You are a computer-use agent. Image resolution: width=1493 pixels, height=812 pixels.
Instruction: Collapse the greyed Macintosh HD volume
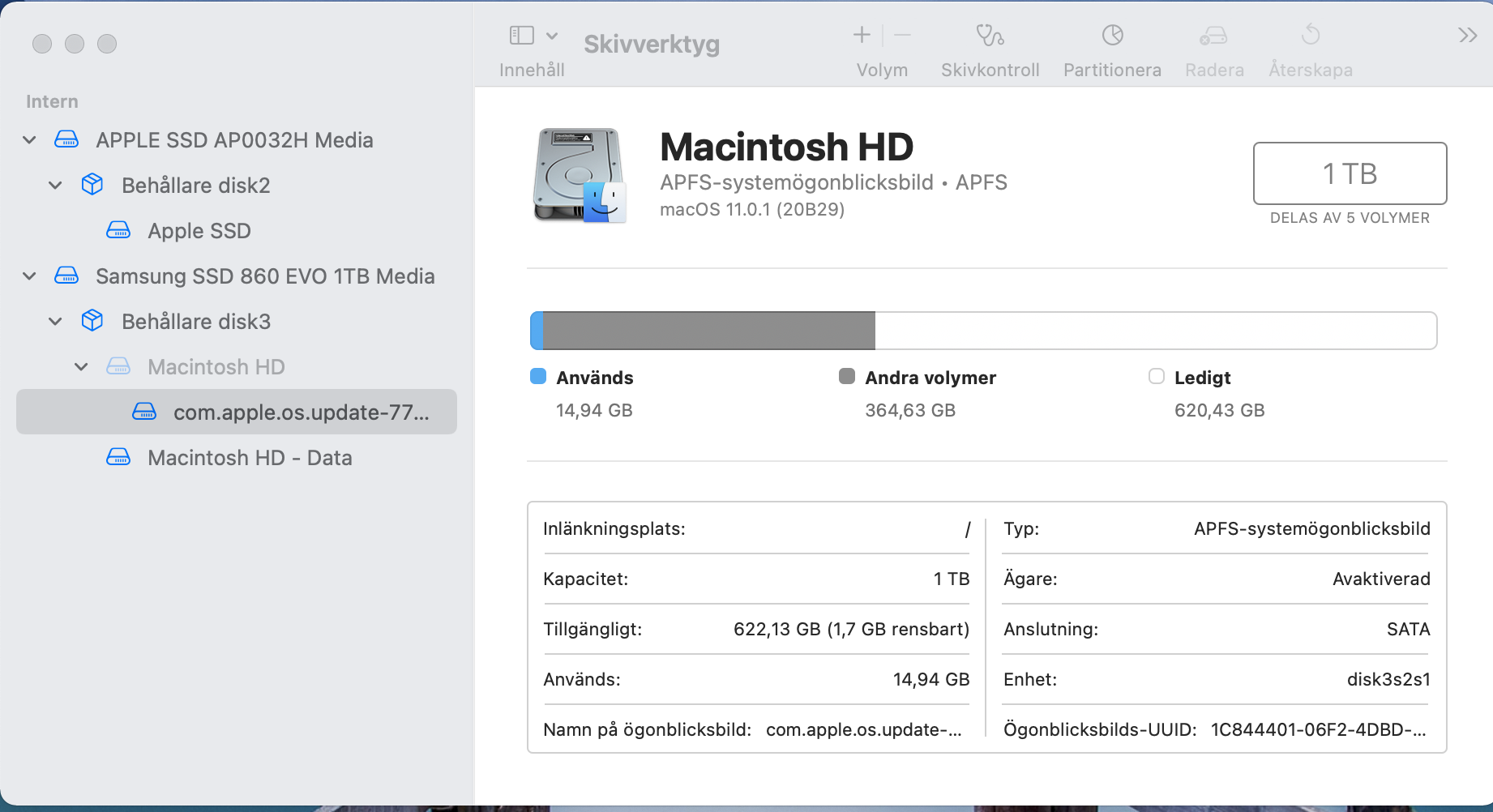click(x=82, y=367)
